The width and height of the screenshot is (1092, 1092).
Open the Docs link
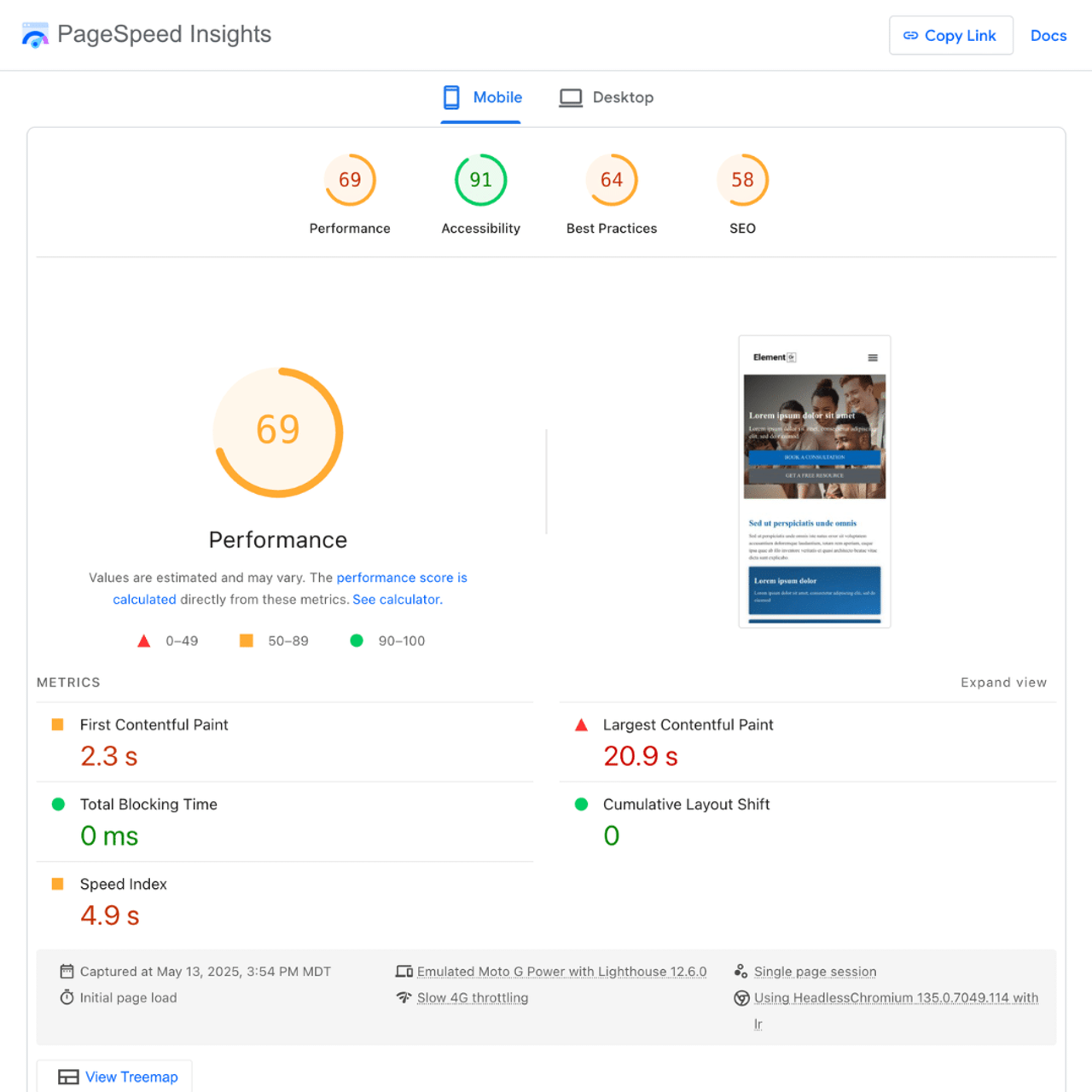click(1048, 36)
